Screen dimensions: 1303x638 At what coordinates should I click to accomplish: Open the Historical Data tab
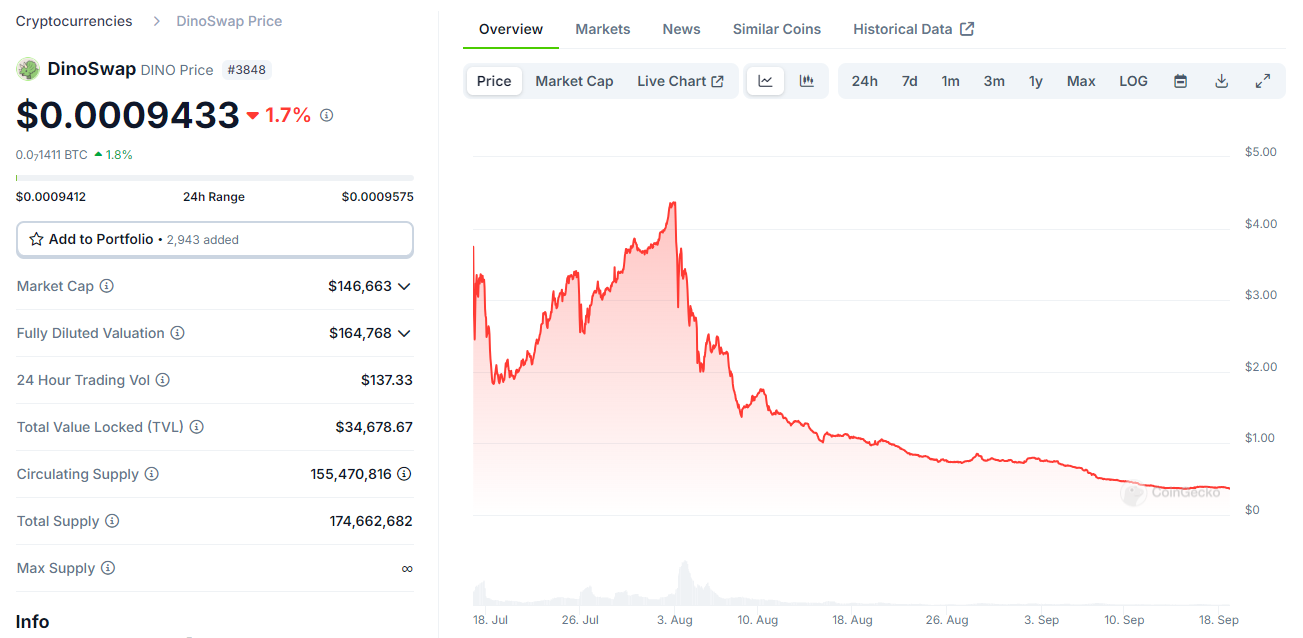point(913,29)
